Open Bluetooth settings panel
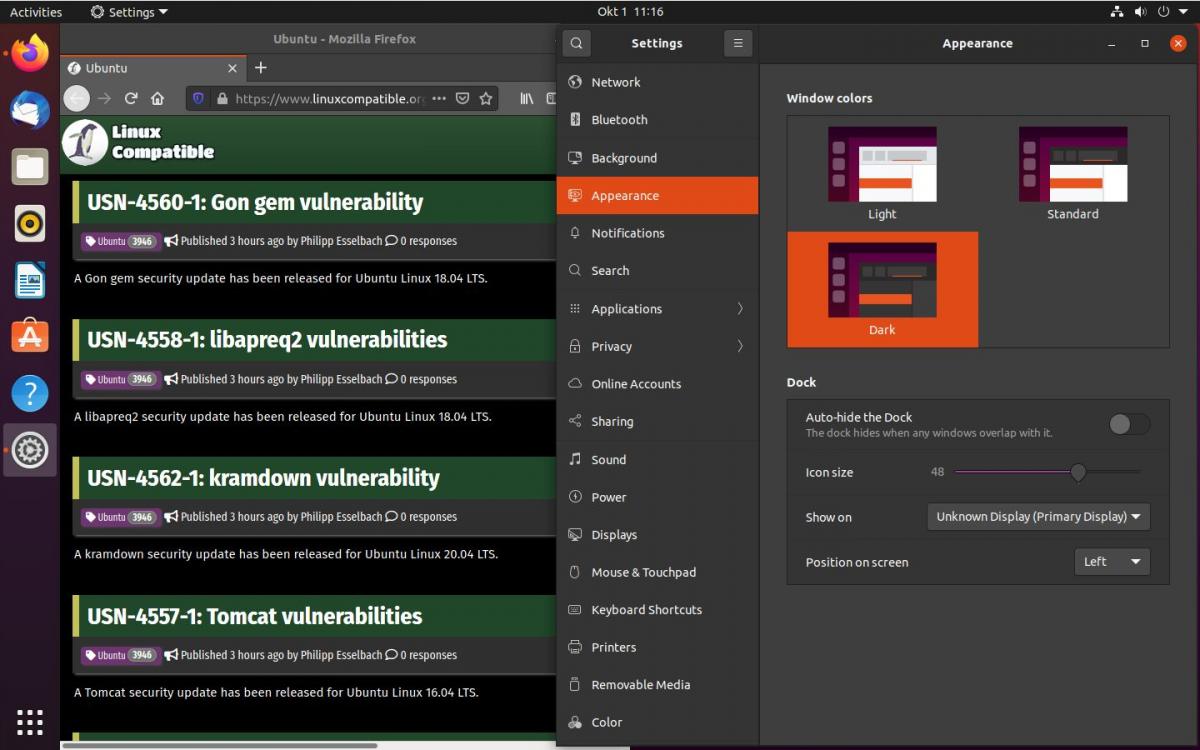This screenshot has height=750, width=1200. pos(619,120)
